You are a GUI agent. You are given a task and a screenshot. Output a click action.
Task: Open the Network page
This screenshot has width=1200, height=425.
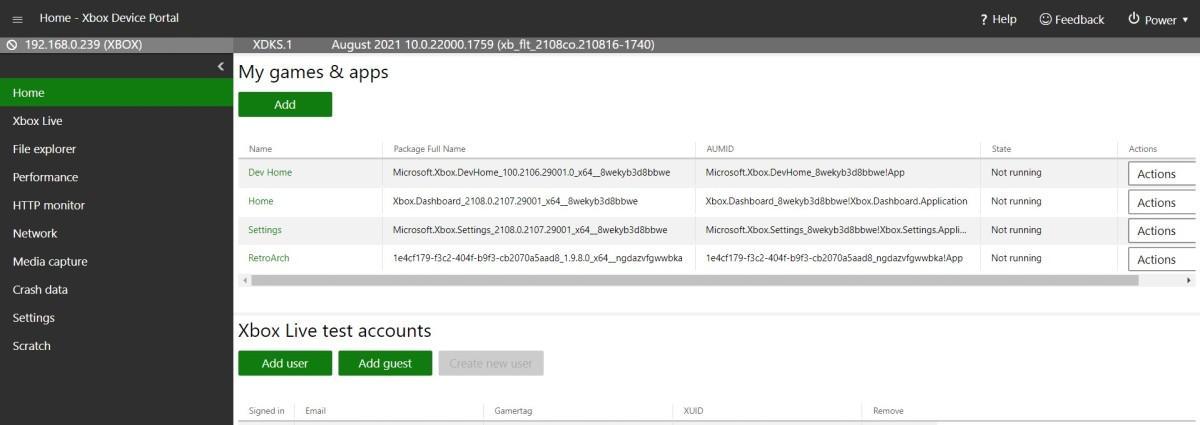[116, 232]
